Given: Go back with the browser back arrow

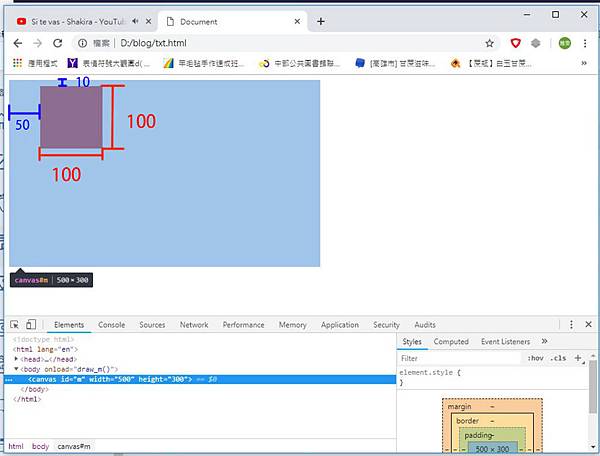Looking at the screenshot, I should (x=18, y=43).
